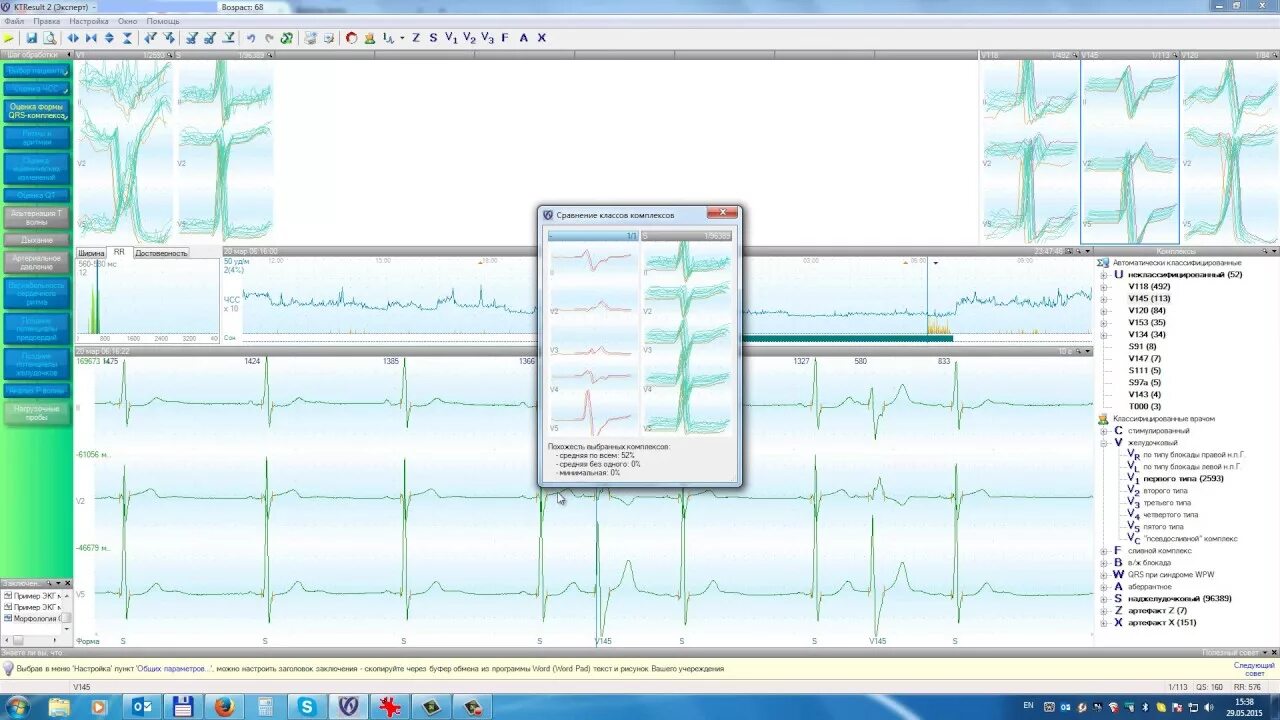Expand the неклассифицированный (52) node
The width and height of the screenshot is (1280, 720).
pos(1104,275)
